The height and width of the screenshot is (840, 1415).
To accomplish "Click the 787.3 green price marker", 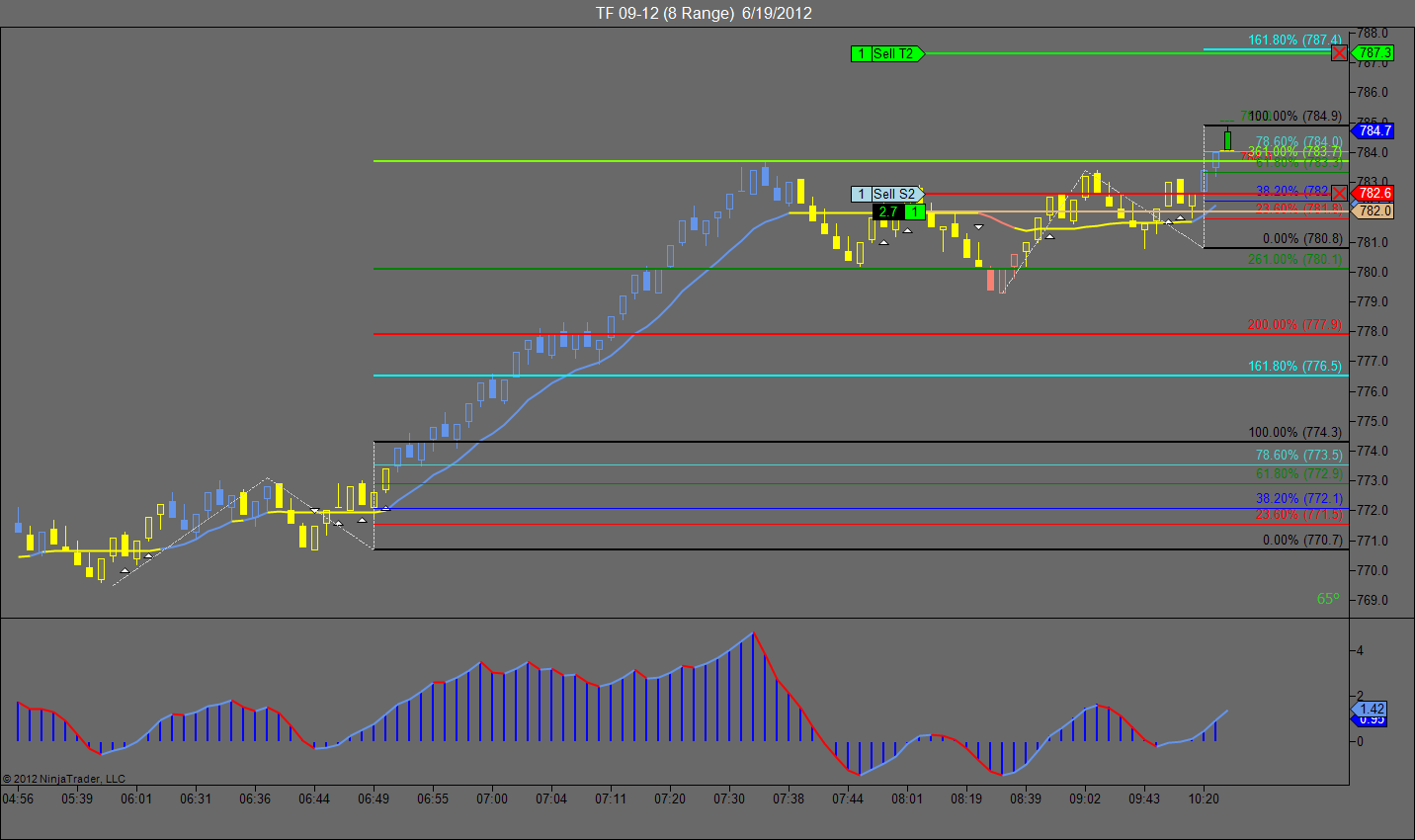I will pyautogui.click(x=1373, y=53).
